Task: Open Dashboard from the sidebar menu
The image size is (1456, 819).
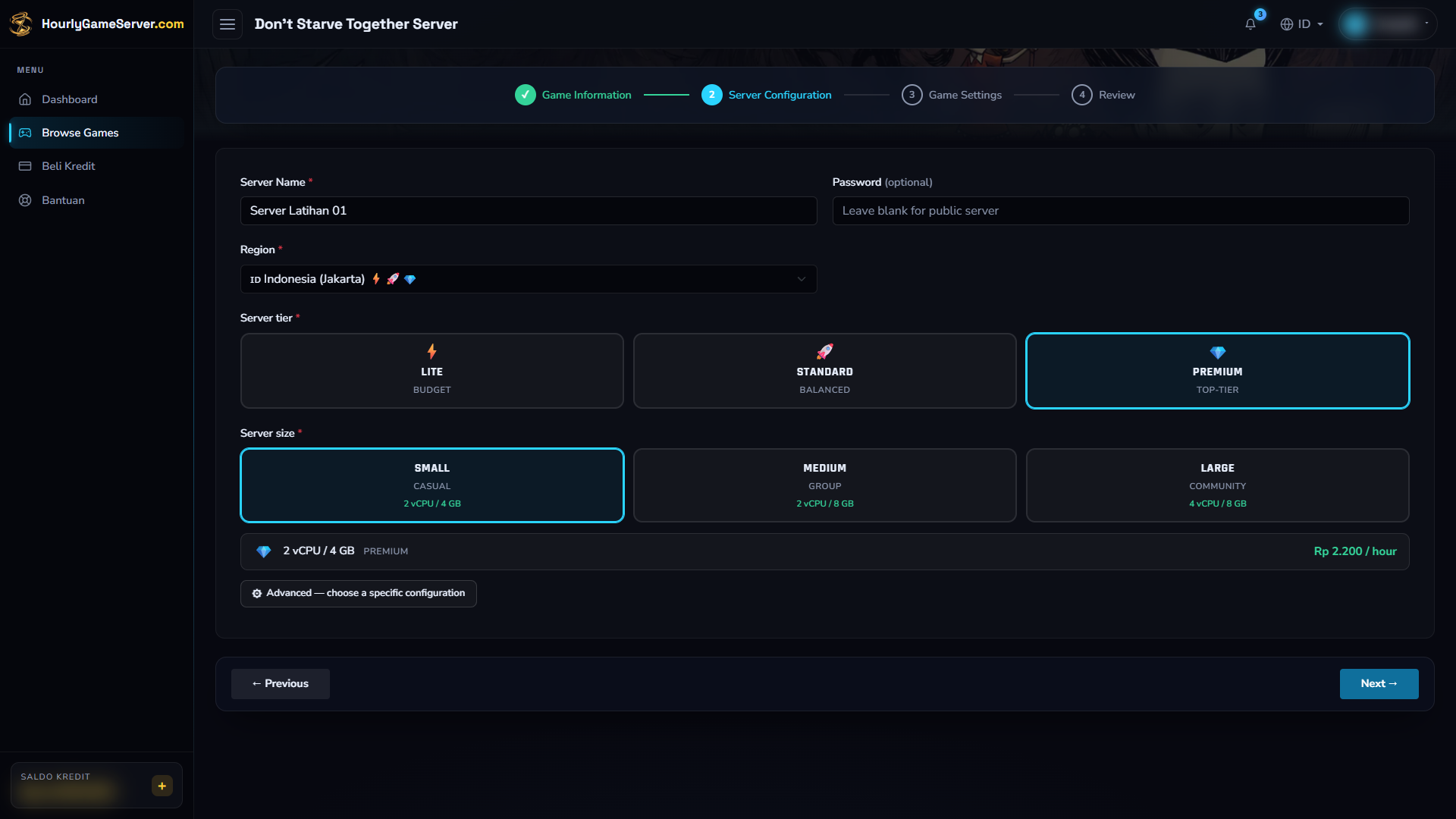Action: click(96, 99)
